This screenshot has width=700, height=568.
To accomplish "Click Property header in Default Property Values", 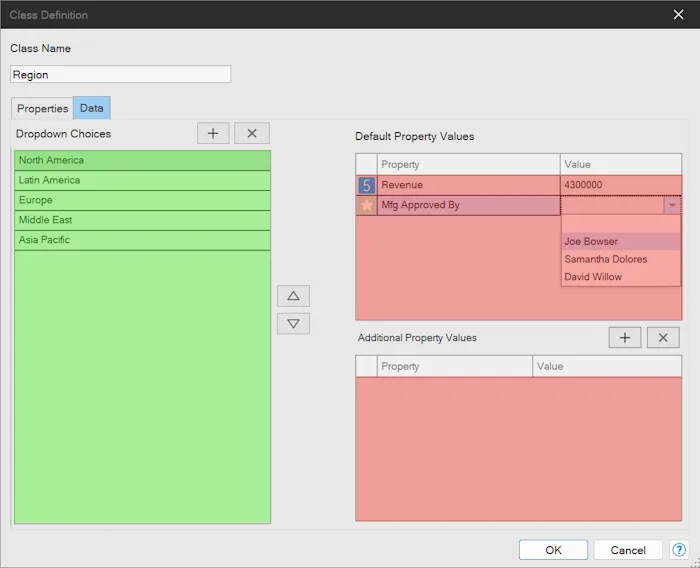I will point(469,164).
